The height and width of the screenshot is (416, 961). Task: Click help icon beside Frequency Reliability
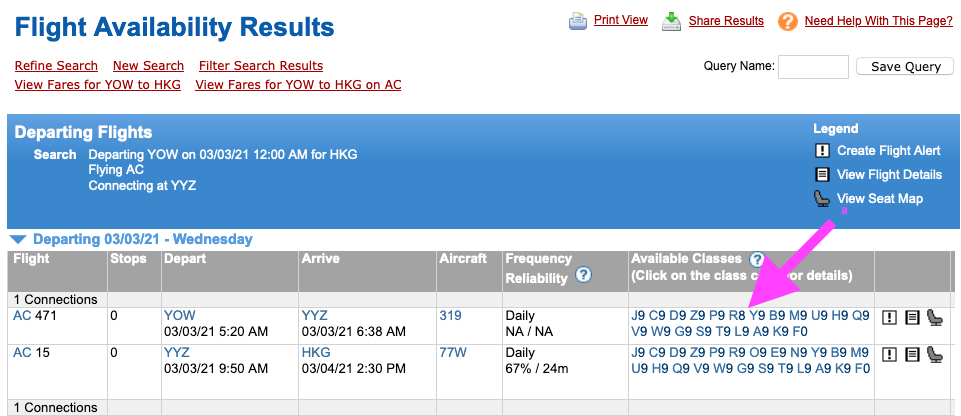pyautogui.click(x=583, y=275)
